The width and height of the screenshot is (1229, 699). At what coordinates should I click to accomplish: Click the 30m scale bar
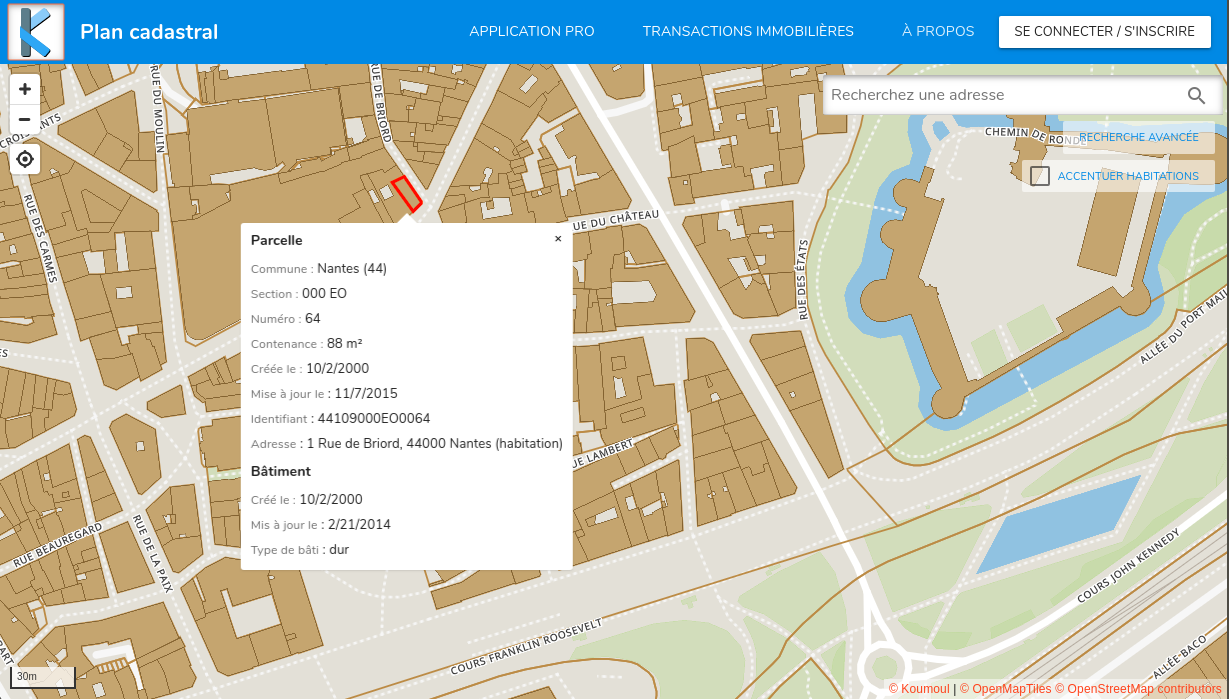coord(44,677)
